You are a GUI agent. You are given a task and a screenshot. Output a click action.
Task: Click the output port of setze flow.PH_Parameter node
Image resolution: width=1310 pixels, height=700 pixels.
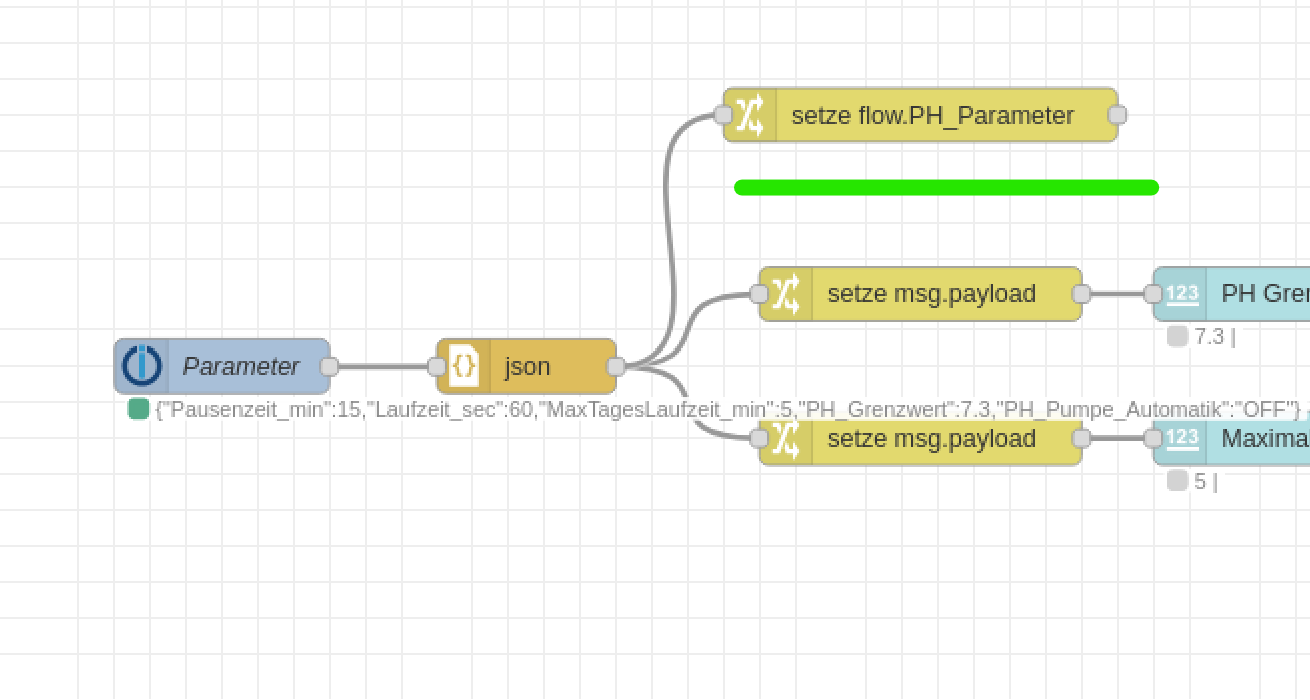click(x=1118, y=115)
